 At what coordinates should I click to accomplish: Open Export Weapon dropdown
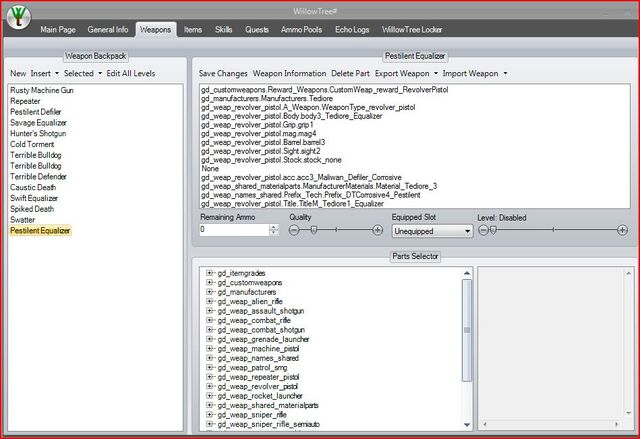406,73
